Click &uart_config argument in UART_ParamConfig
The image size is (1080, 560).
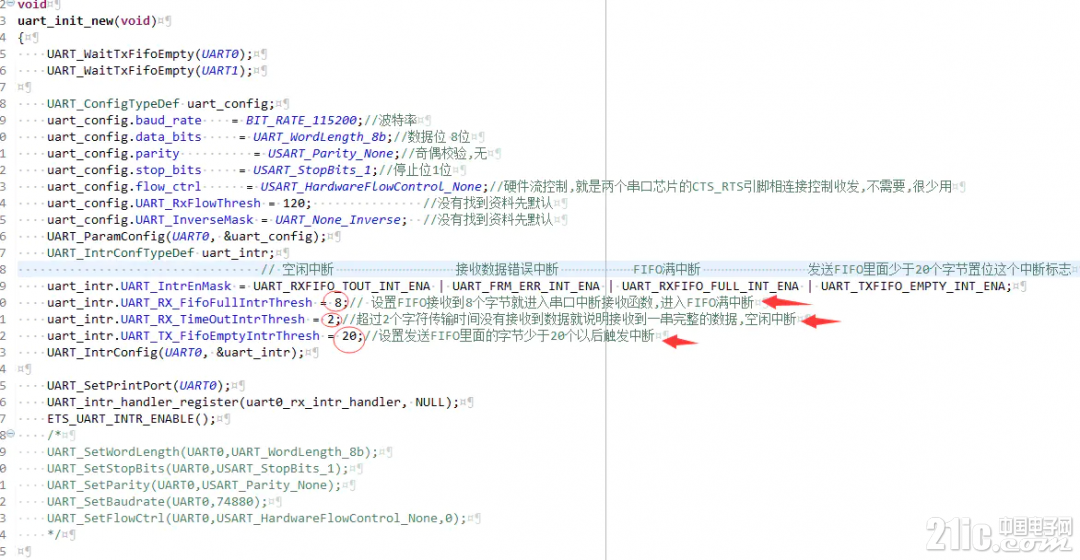click(268, 236)
